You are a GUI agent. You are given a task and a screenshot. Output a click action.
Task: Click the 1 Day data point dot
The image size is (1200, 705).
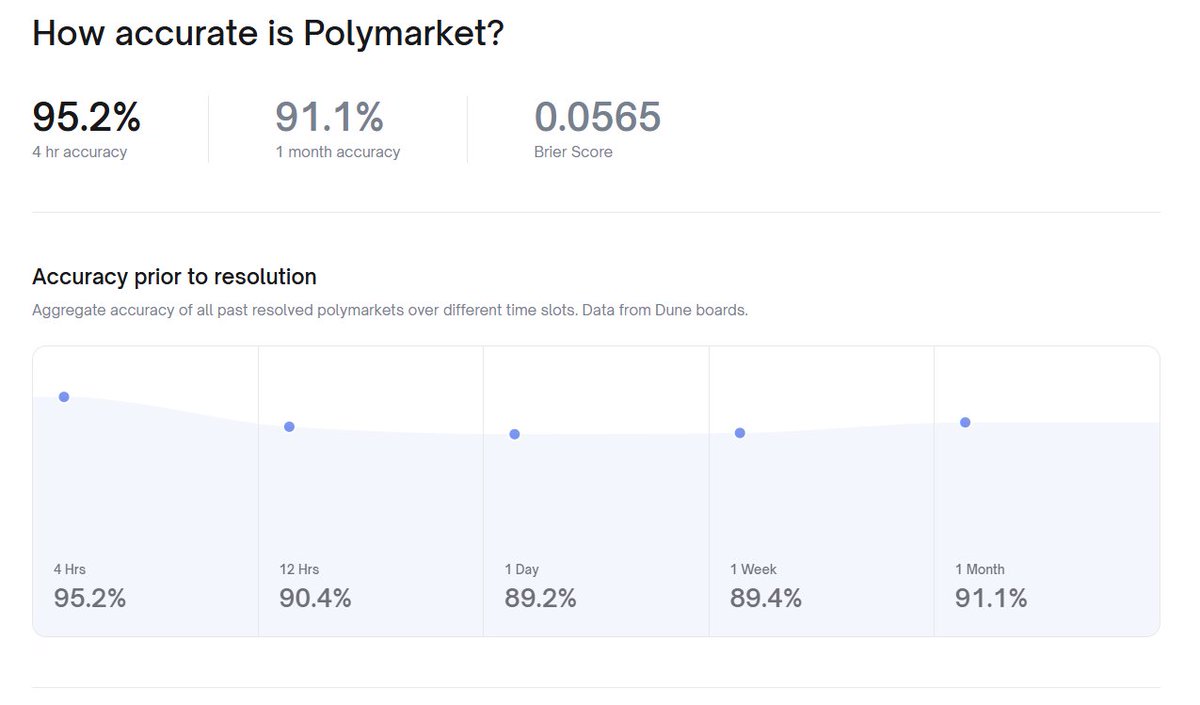[514, 434]
